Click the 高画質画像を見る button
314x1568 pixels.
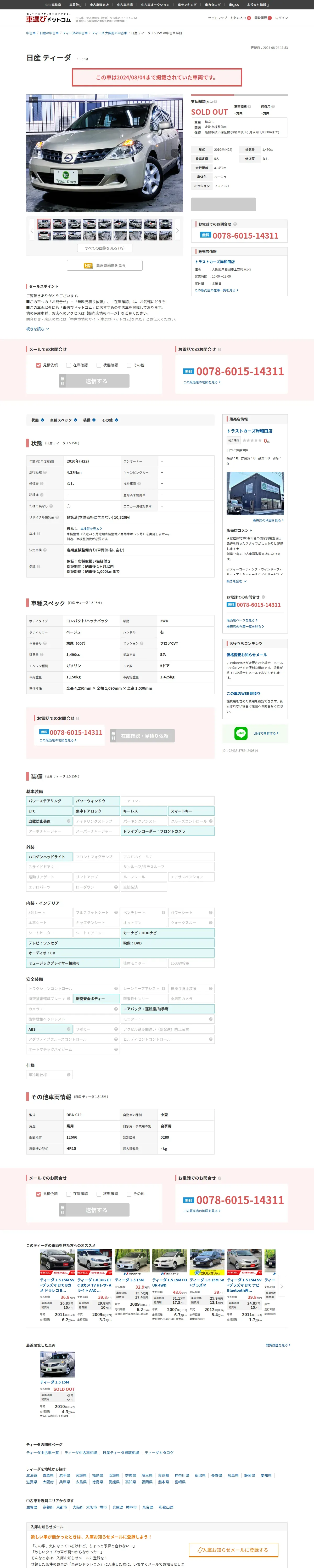tap(105, 266)
